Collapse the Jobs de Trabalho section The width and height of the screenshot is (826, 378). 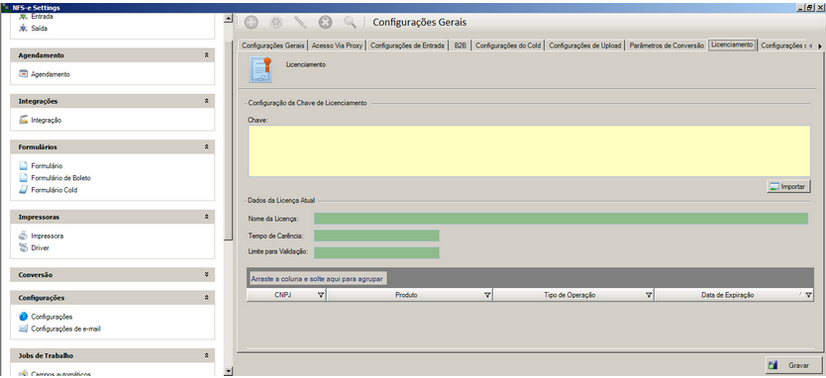click(206, 355)
